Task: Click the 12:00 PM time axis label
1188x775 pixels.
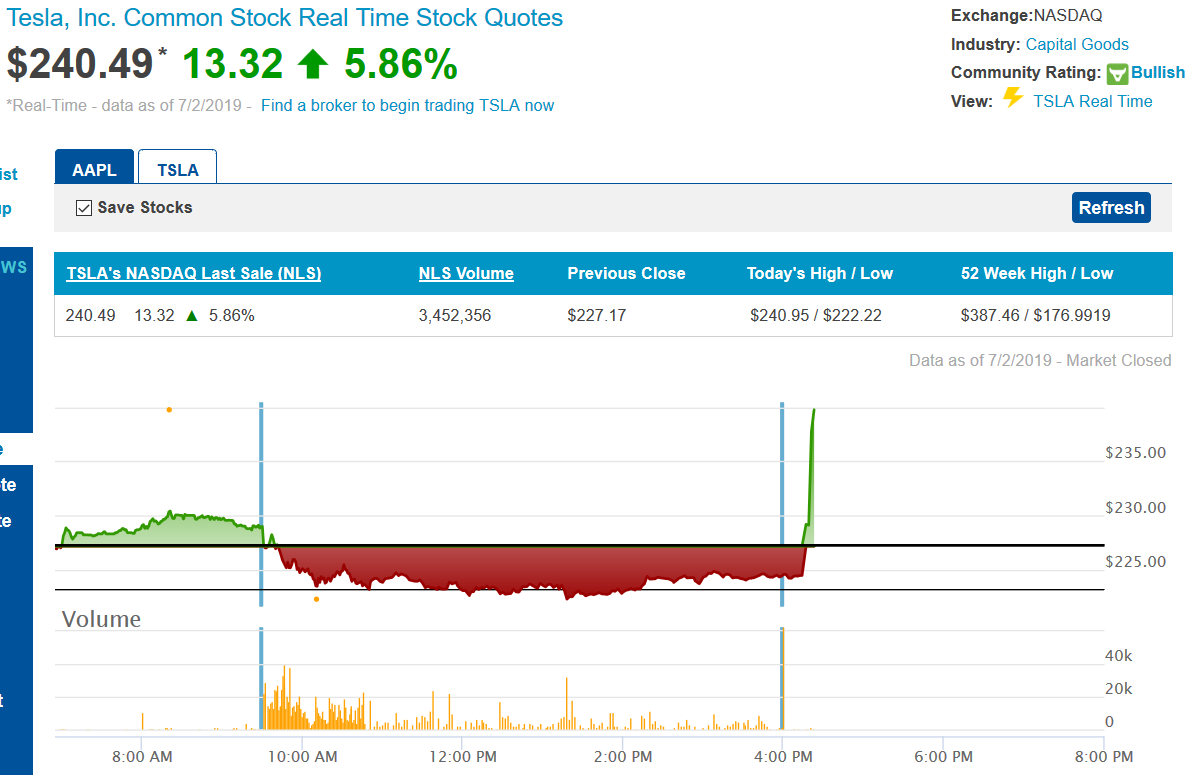Action: [x=463, y=757]
